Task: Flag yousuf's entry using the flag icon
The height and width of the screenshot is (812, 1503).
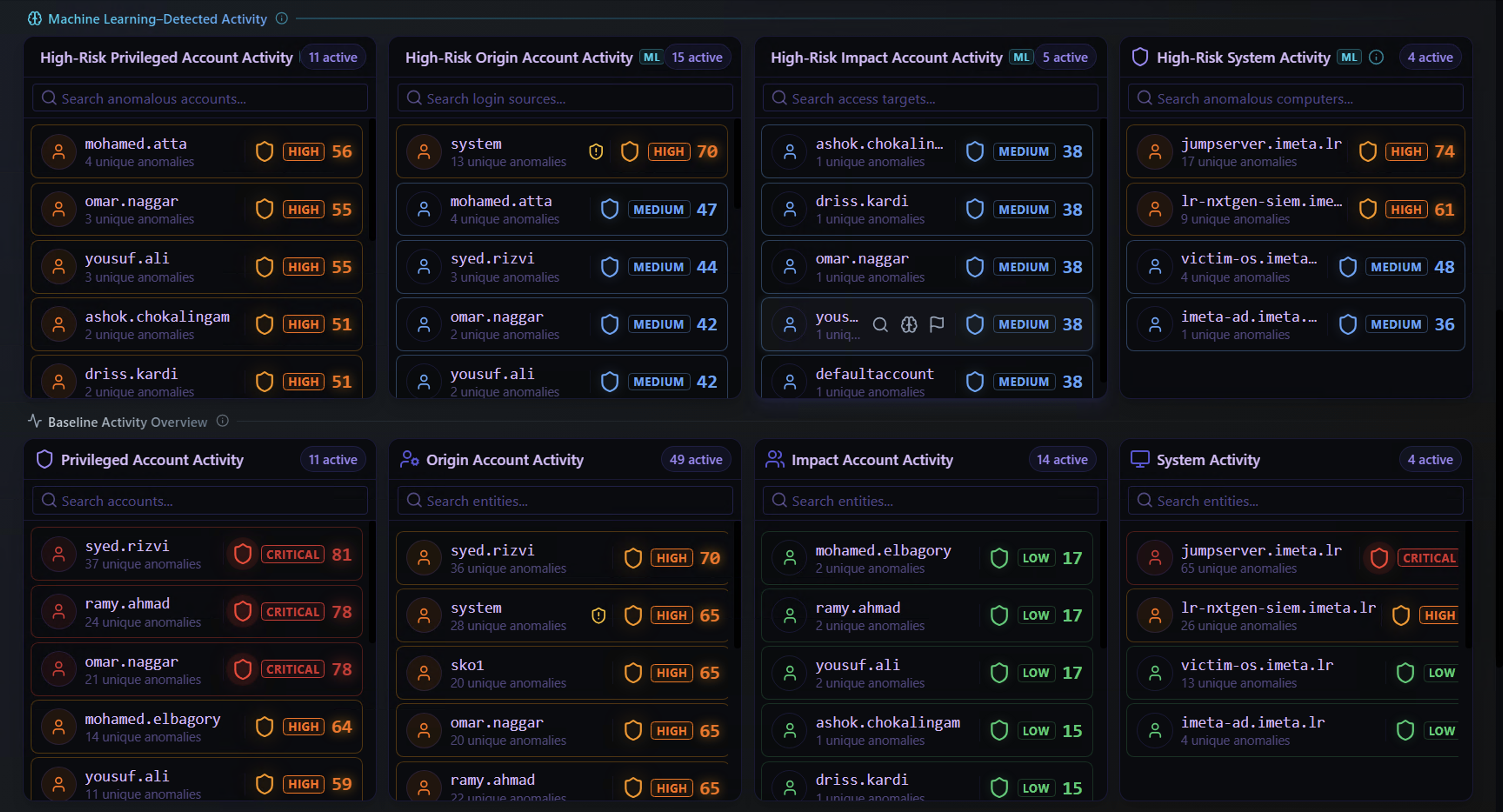Action: (x=937, y=325)
